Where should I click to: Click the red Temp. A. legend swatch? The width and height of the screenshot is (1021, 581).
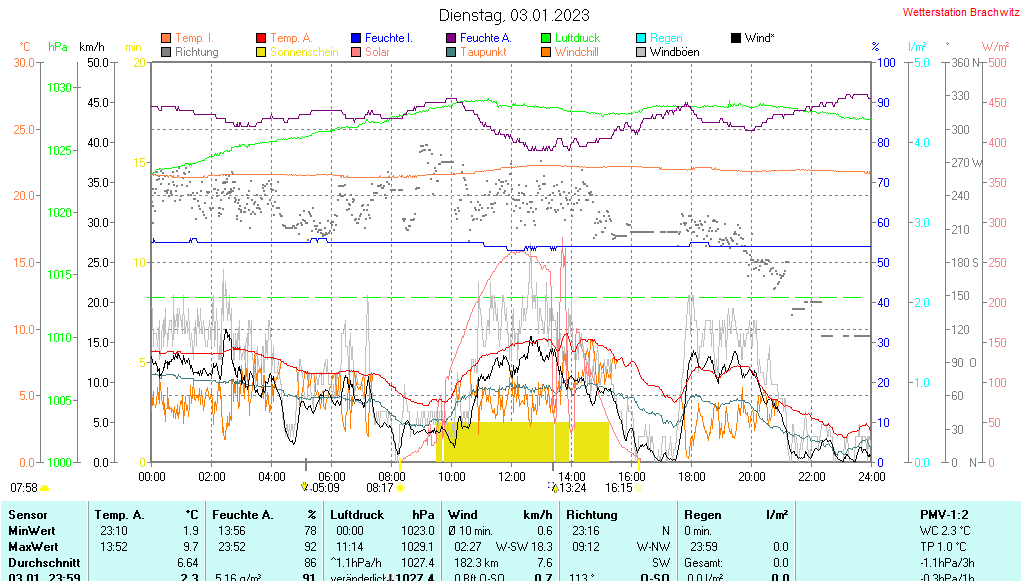(261, 38)
